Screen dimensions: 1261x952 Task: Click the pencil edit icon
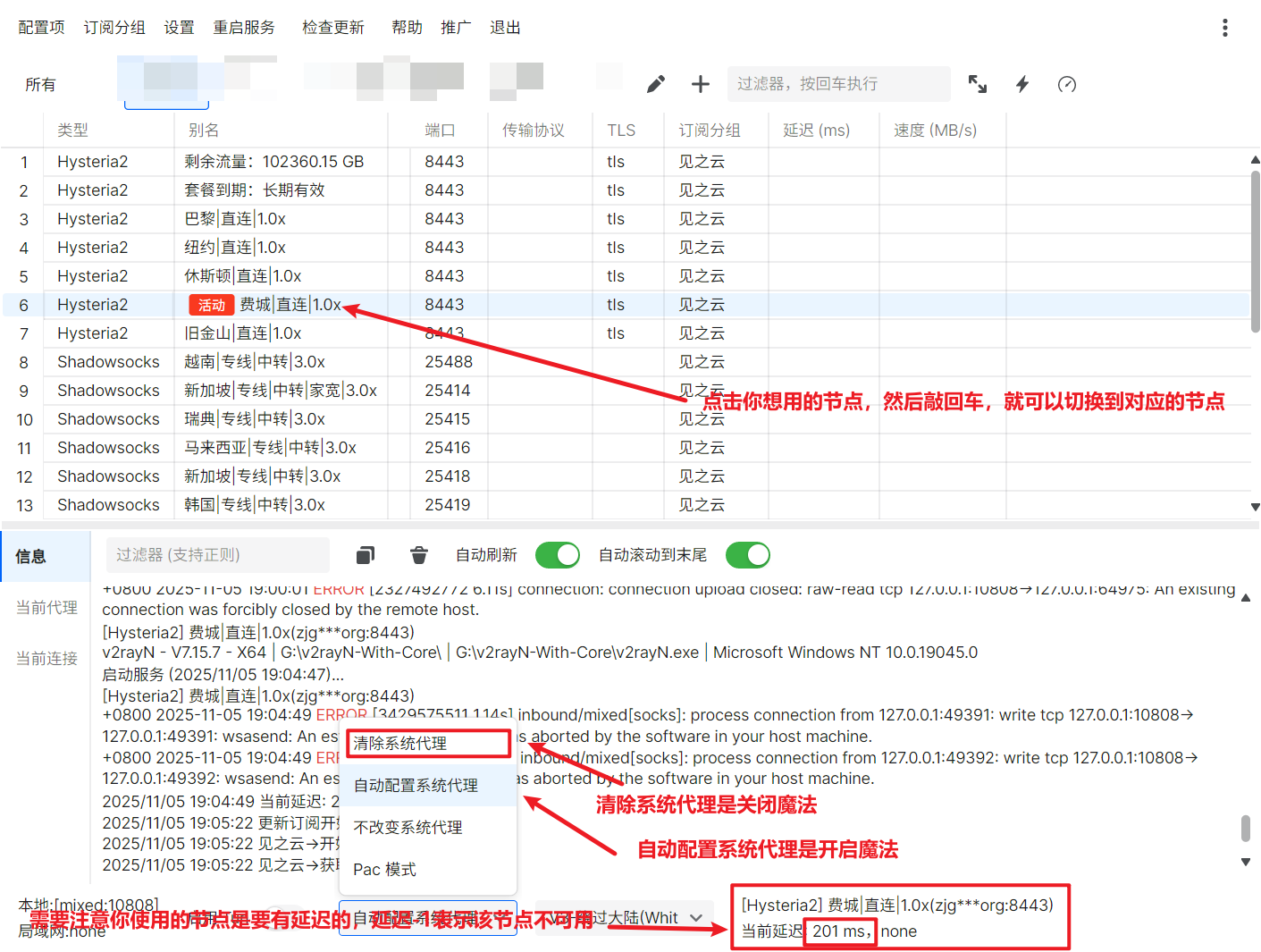tap(656, 84)
